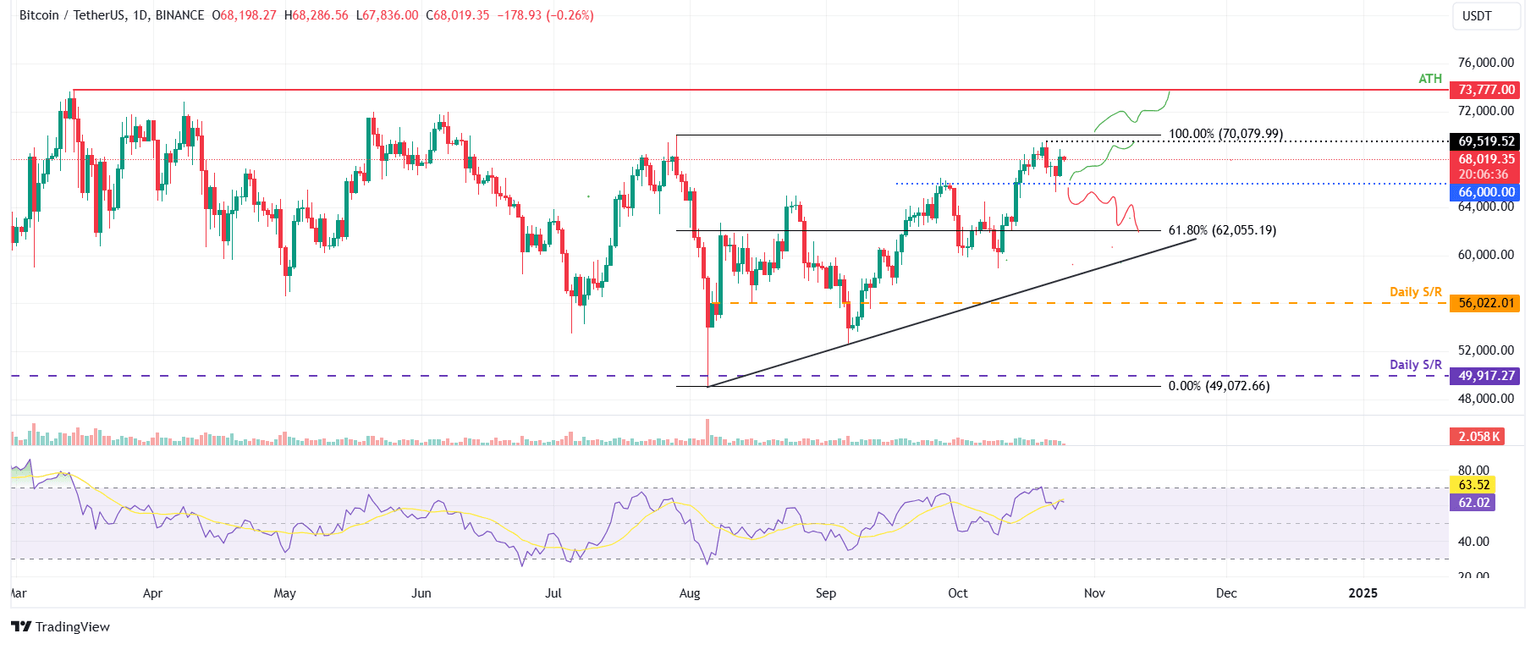The image size is (1536, 645).
Task: Click the 61.80% Fibonacci level text
Action: pos(1222,229)
